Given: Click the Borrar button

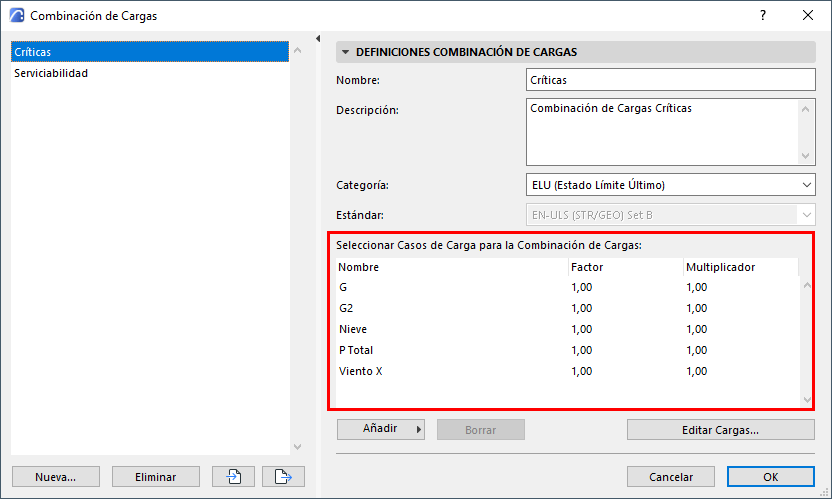Looking at the screenshot, I should pos(481,429).
